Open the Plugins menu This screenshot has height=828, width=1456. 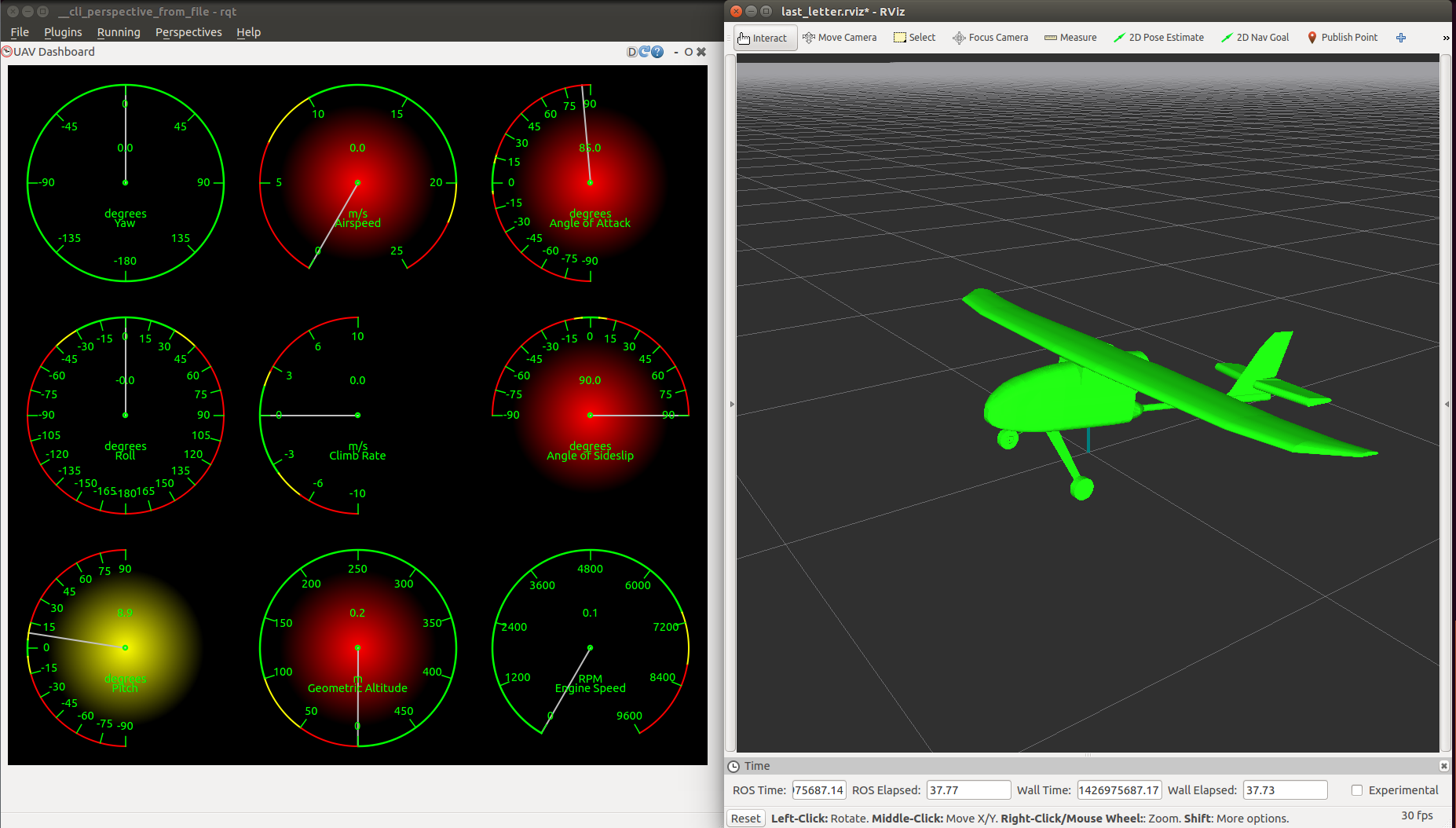click(x=63, y=32)
